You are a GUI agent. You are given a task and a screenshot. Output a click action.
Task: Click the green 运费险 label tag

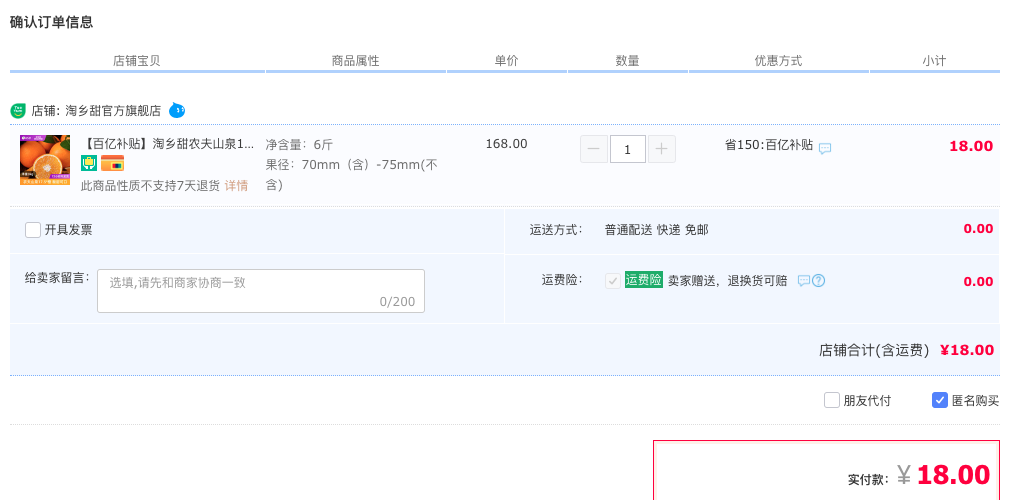(643, 280)
